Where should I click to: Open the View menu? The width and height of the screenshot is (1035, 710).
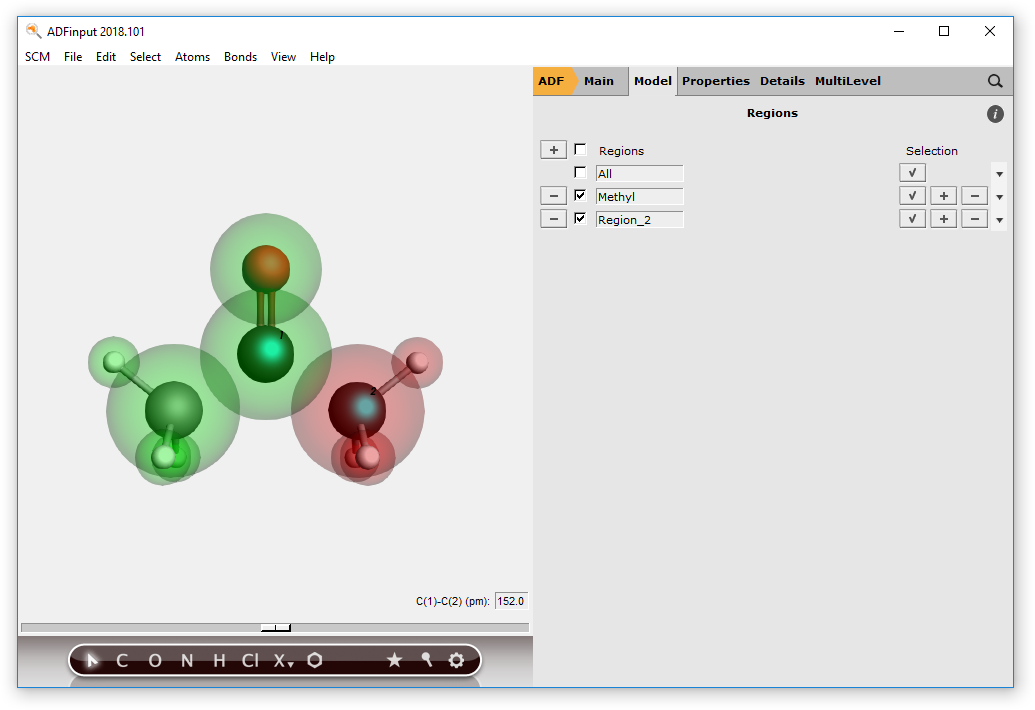point(283,57)
